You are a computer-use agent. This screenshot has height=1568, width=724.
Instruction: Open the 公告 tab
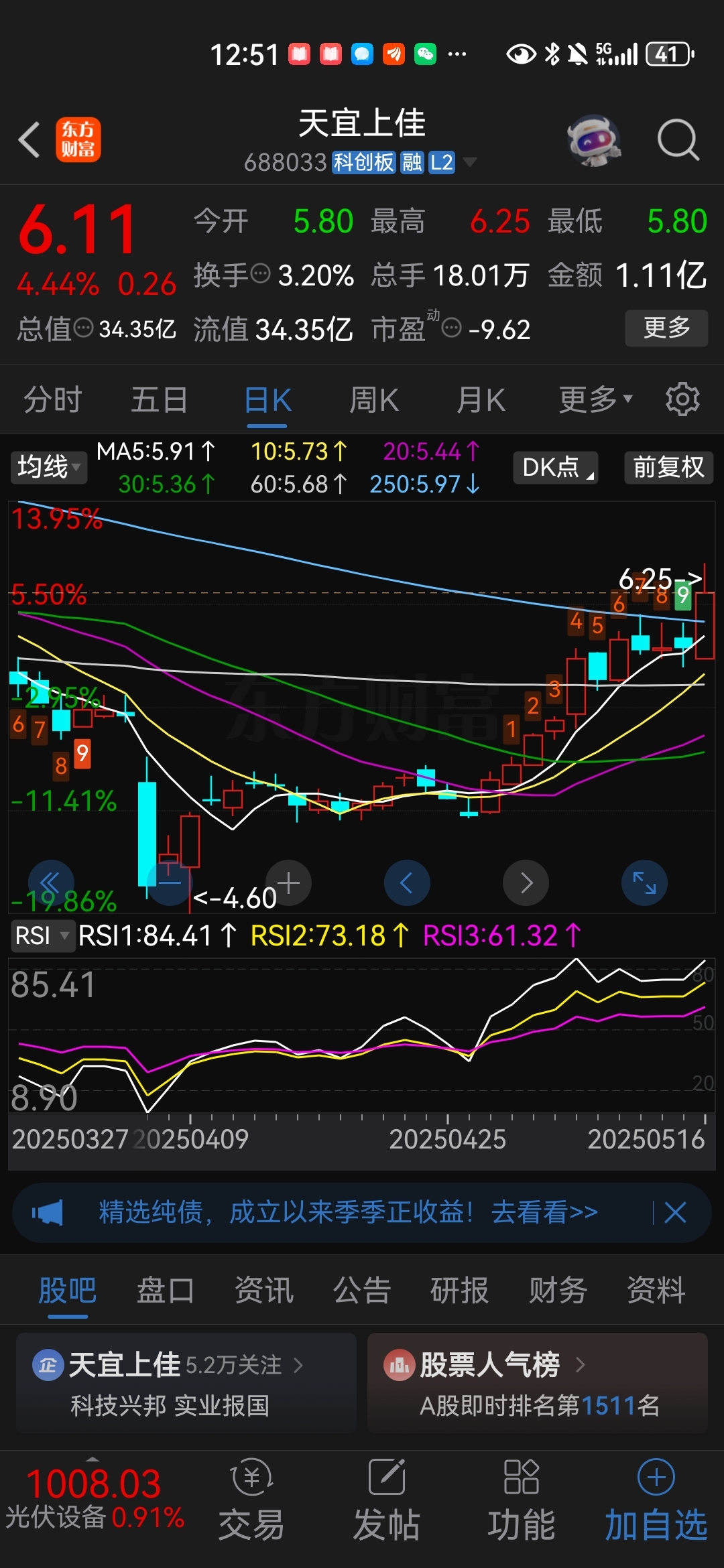362,1290
